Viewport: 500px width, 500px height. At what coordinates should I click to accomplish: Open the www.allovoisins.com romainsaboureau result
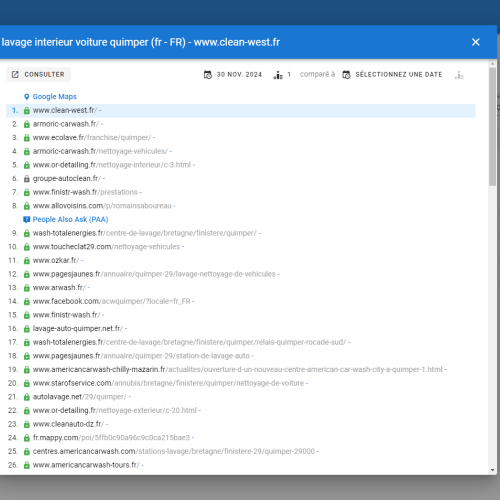pyautogui.click(x=102, y=206)
